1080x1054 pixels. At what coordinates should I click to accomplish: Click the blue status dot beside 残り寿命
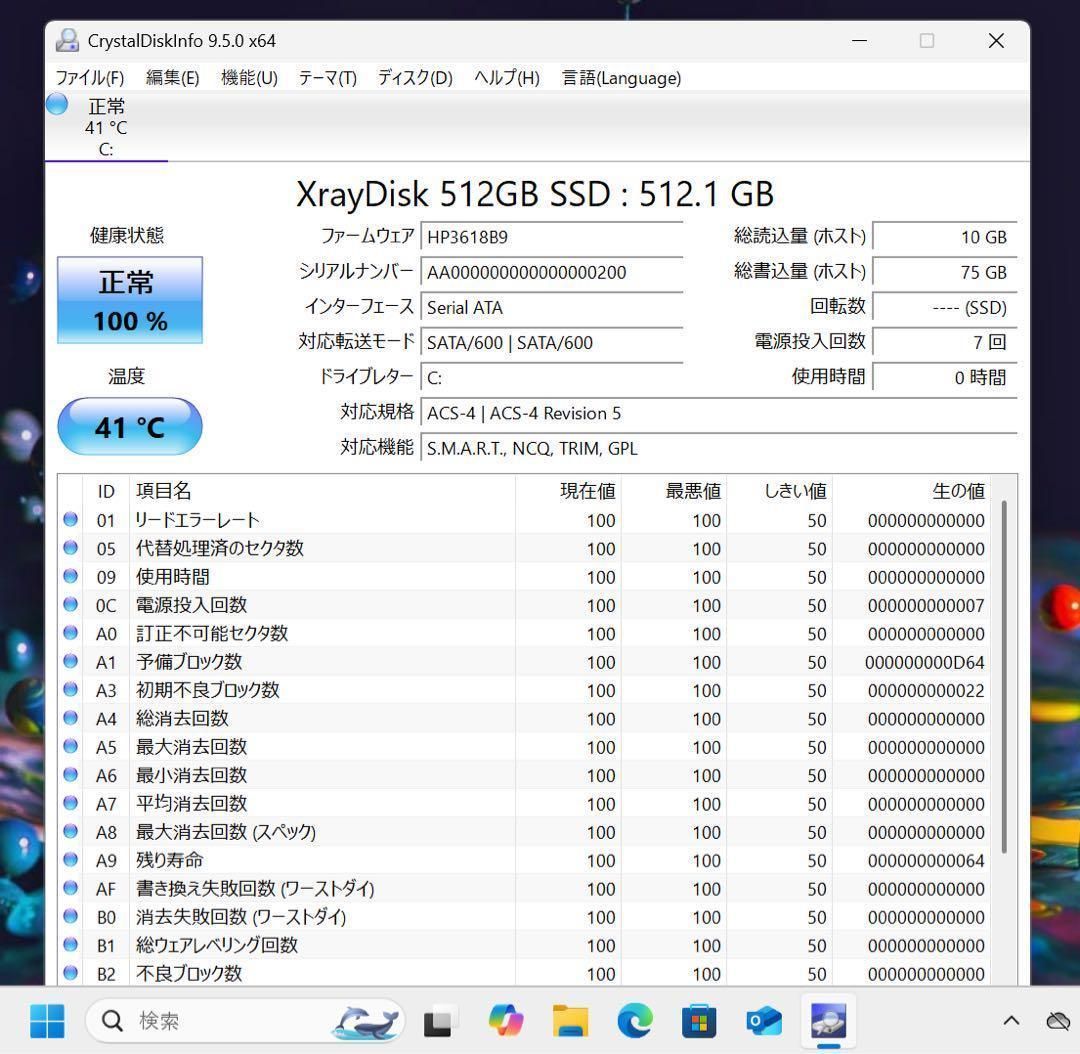pyautogui.click(x=70, y=860)
